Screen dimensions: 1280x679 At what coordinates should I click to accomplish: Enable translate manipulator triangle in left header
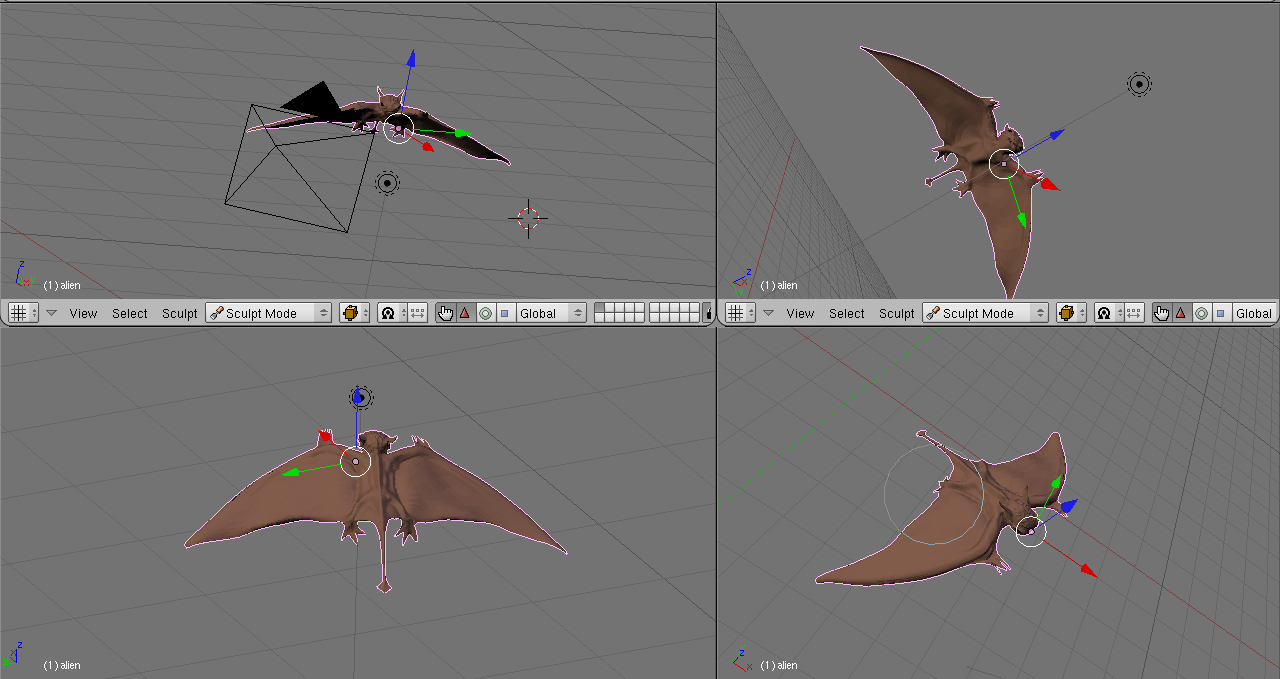tap(464, 313)
